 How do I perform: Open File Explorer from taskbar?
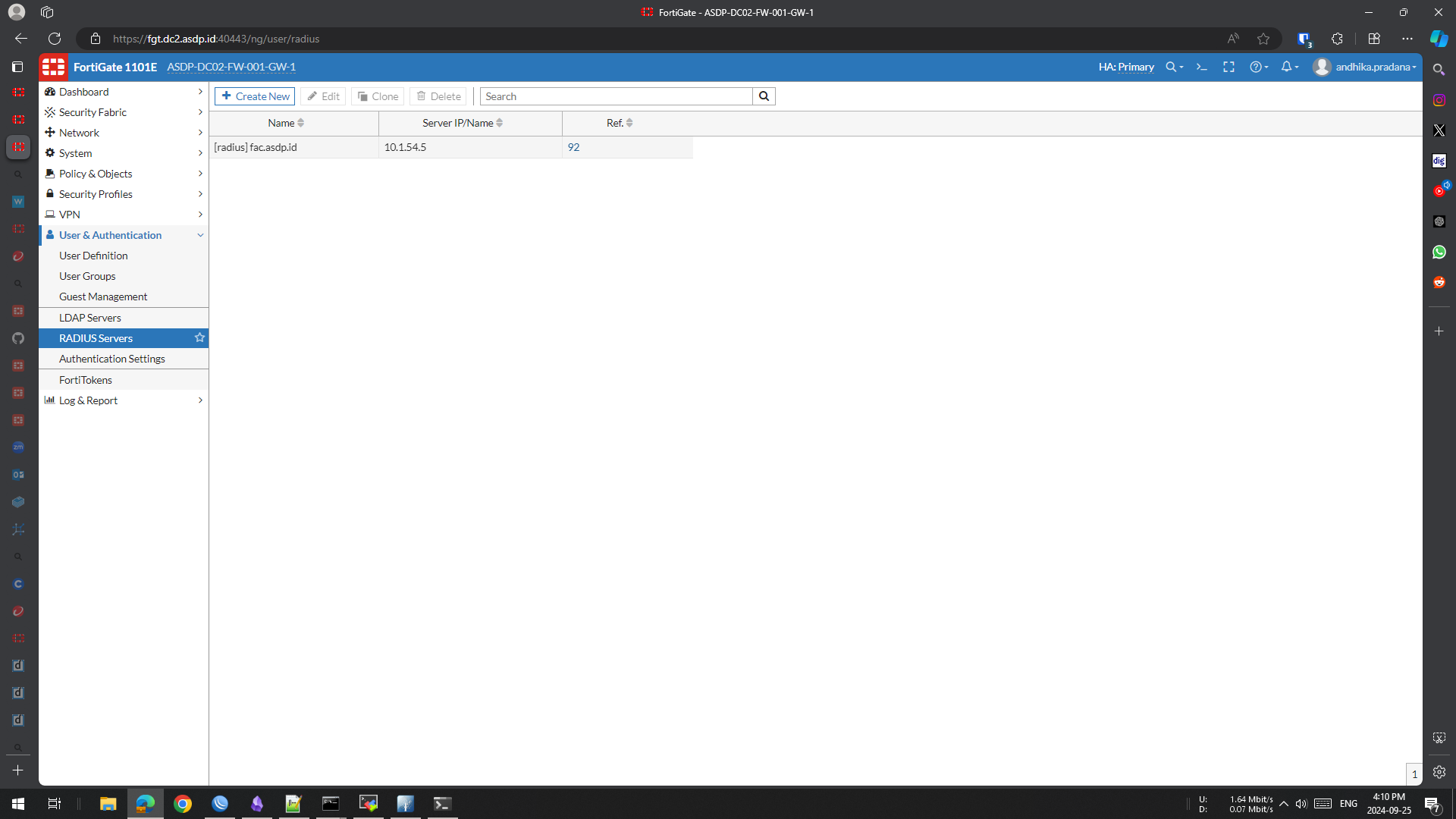click(x=108, y=804)
